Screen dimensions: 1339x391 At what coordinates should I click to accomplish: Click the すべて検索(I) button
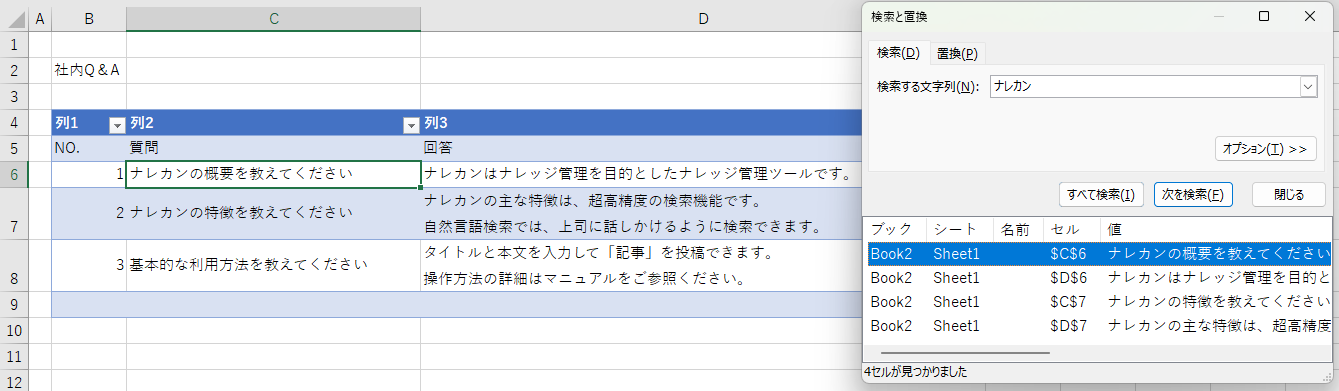(1100, 195)
